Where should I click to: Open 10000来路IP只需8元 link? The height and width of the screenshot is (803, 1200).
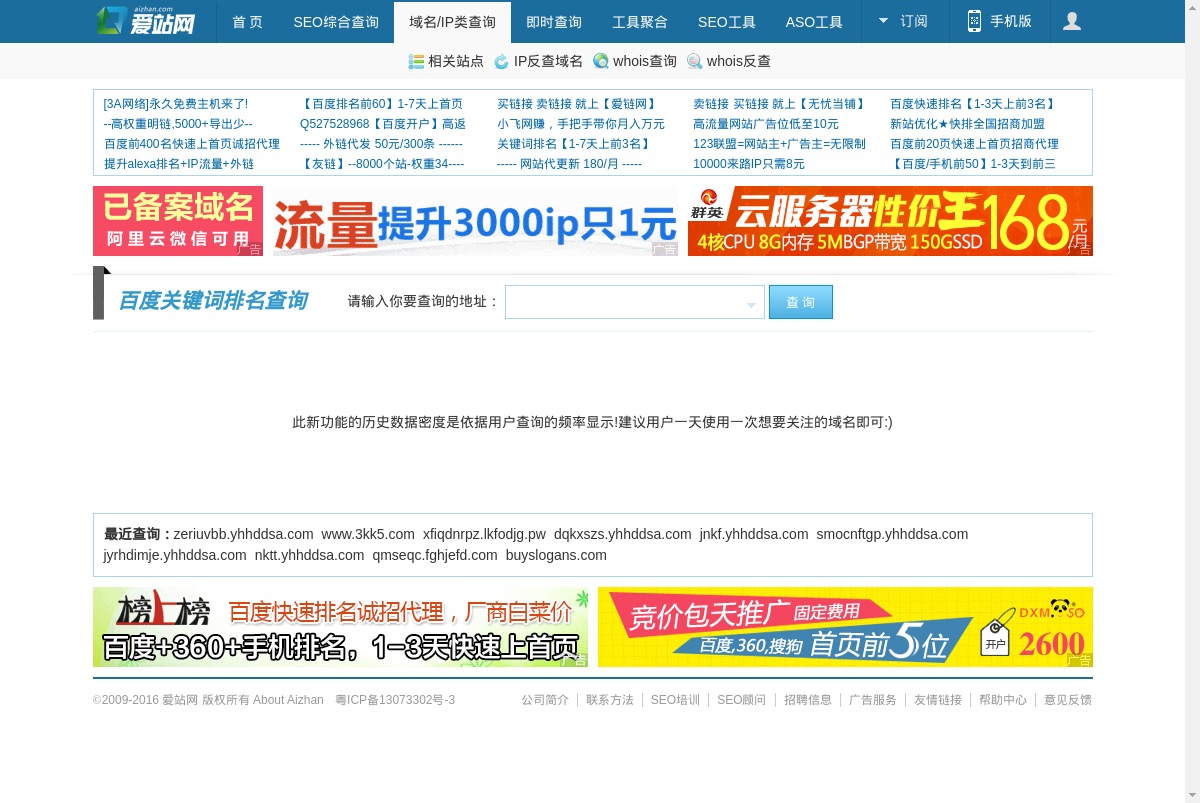749,164
